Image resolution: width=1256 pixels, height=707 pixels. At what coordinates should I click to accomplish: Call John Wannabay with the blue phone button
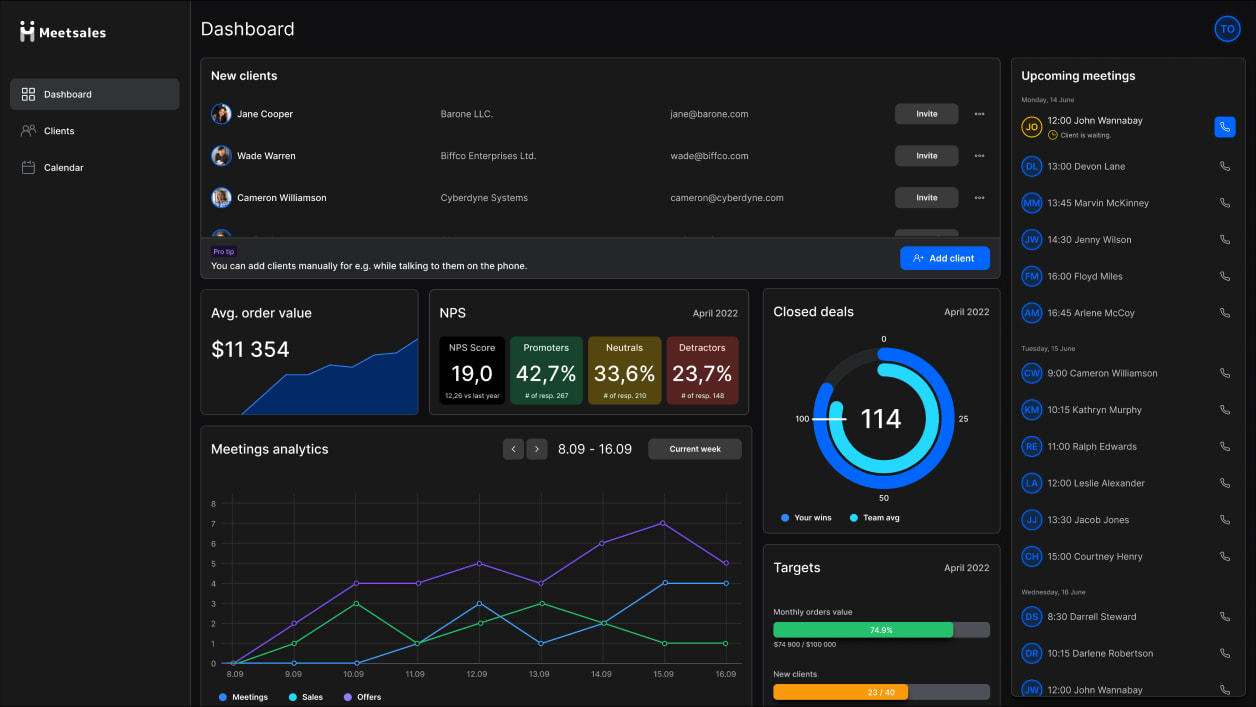[x=1224, y=127]
